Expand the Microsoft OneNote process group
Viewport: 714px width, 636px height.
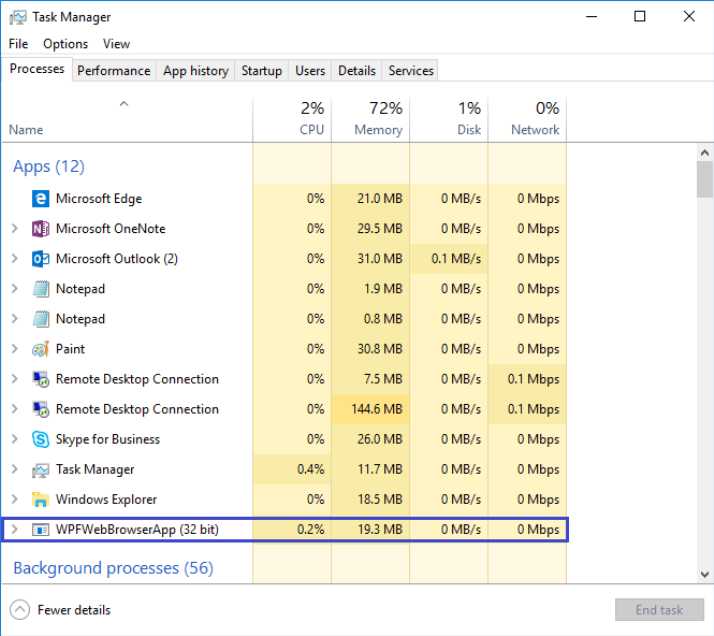click(15, 229)
